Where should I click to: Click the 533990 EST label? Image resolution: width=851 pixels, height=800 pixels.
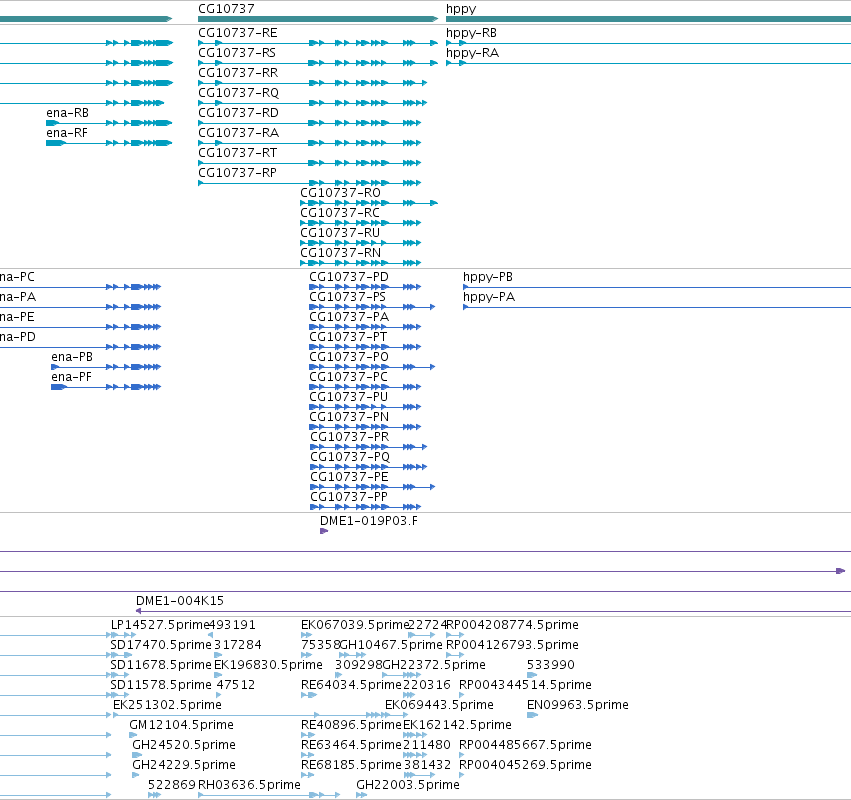(x=550, y=665)
